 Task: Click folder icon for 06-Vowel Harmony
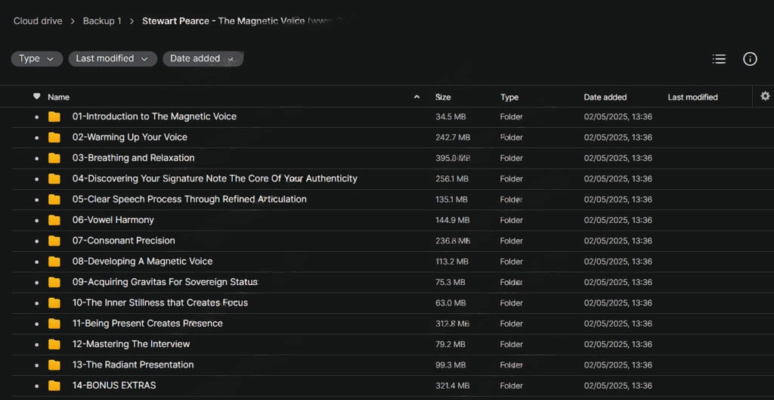click(54, 220)
